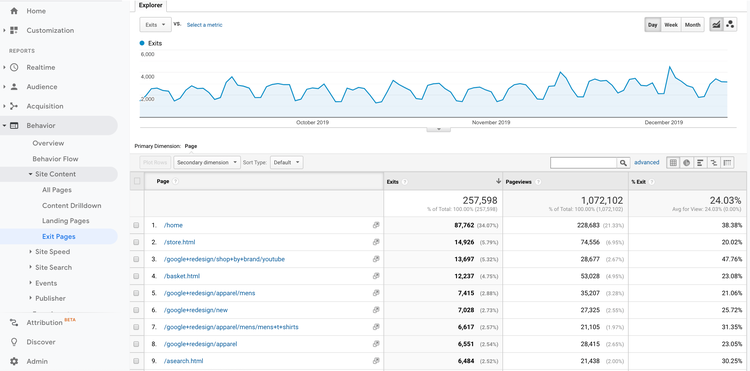Open /home page in new window icon
The image size is (750, 371).
coord(376,225)
